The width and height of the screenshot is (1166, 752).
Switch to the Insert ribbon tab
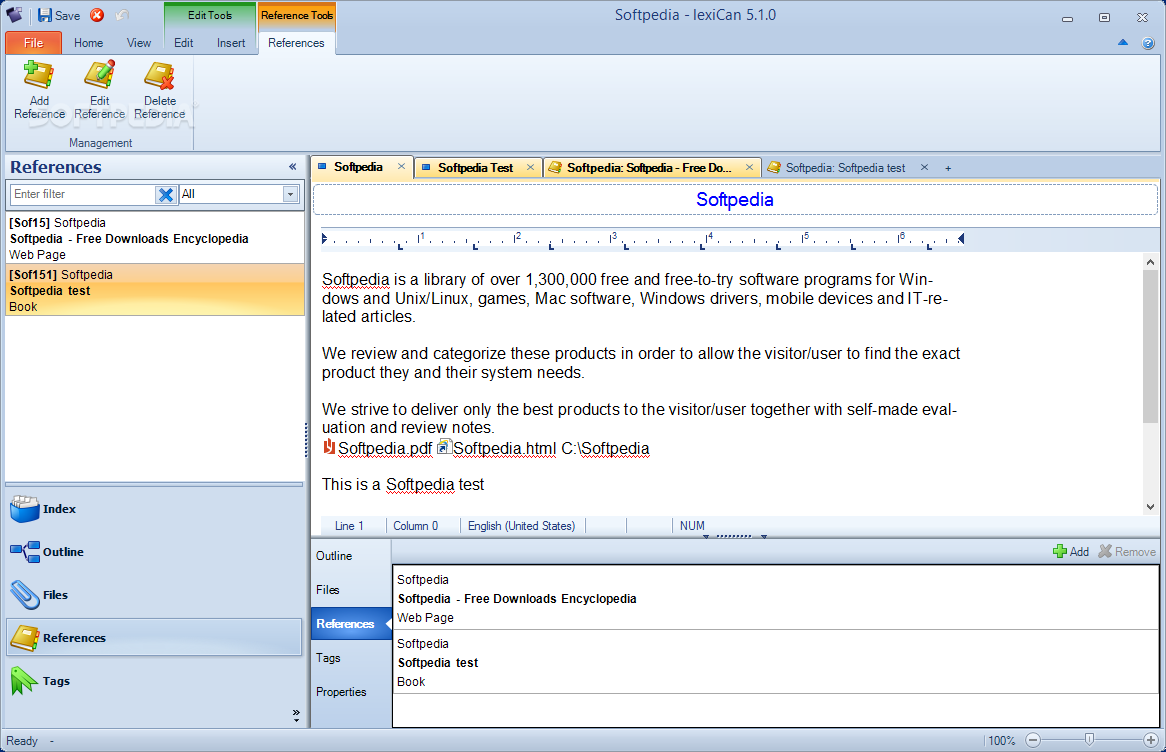231,43
